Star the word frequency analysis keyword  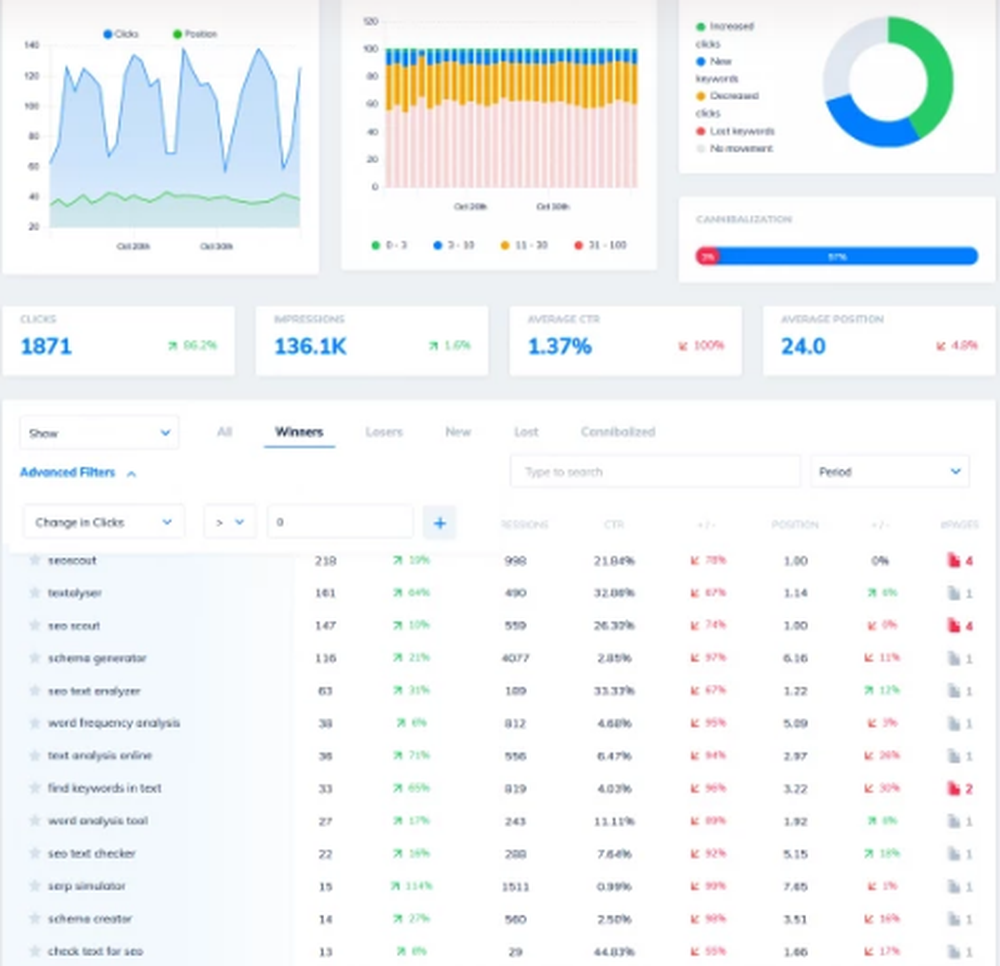click(34, 723)
